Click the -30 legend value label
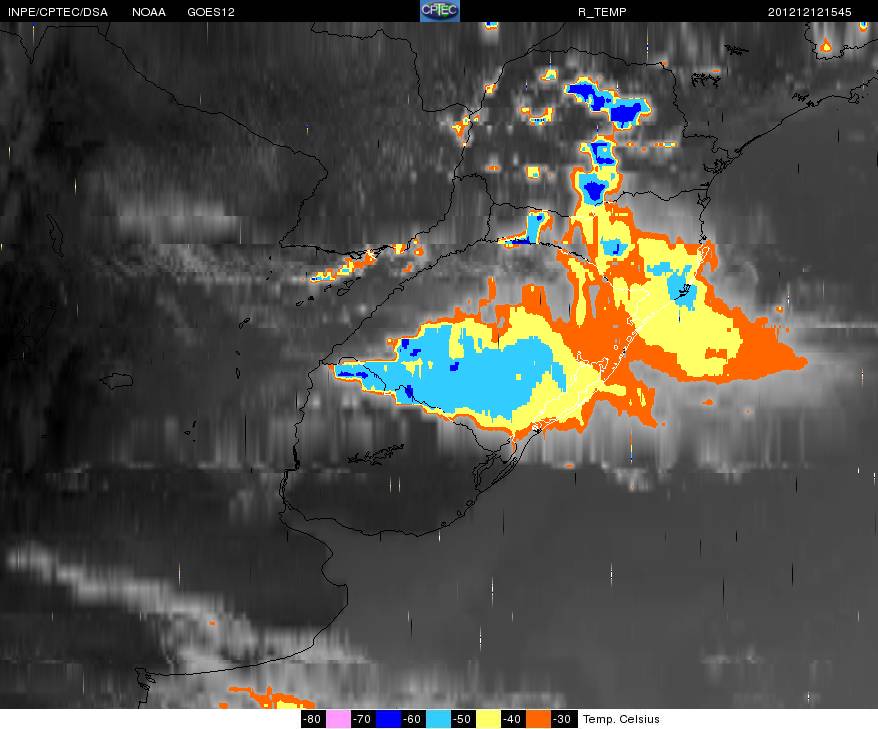This screenshot has height=729, width=878. tap(563, 719)
